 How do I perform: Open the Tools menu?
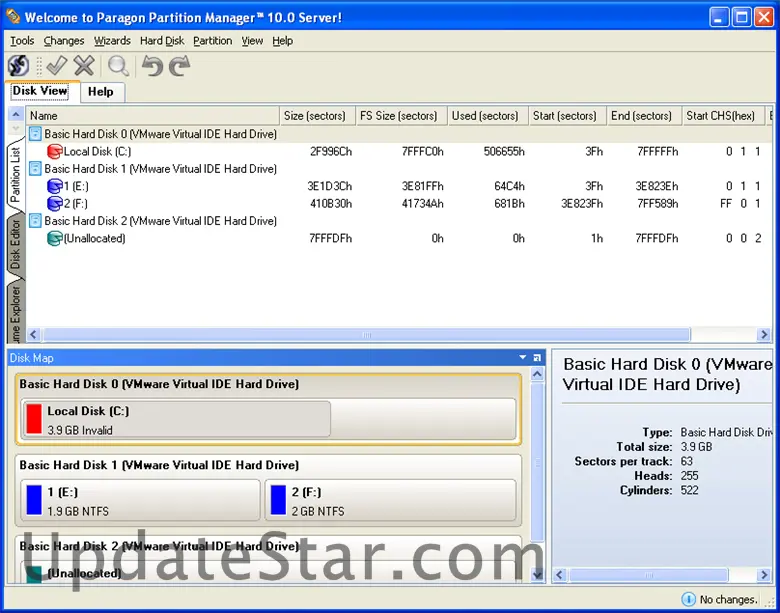click(x=22, y=41)
